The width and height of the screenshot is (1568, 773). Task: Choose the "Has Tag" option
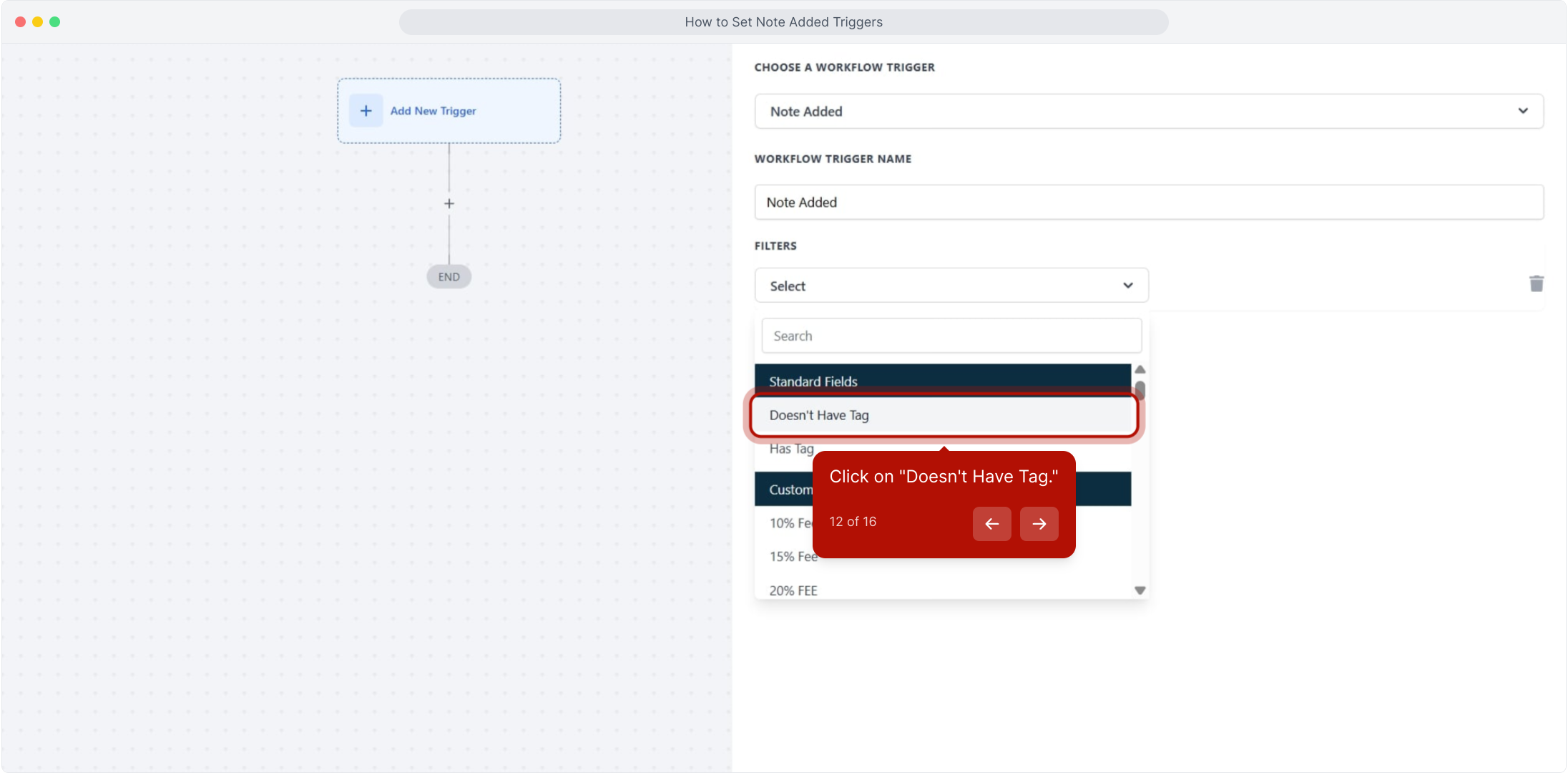[791, 449]
